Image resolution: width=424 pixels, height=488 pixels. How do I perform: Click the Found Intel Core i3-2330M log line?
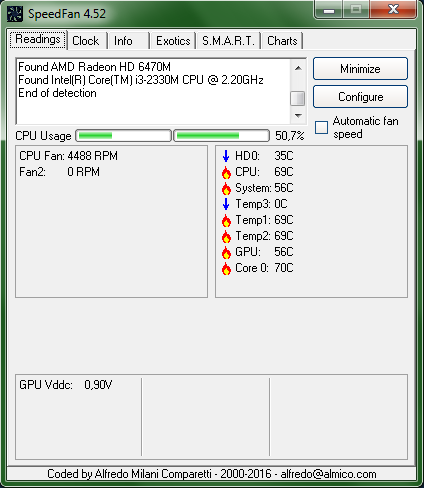141,80
